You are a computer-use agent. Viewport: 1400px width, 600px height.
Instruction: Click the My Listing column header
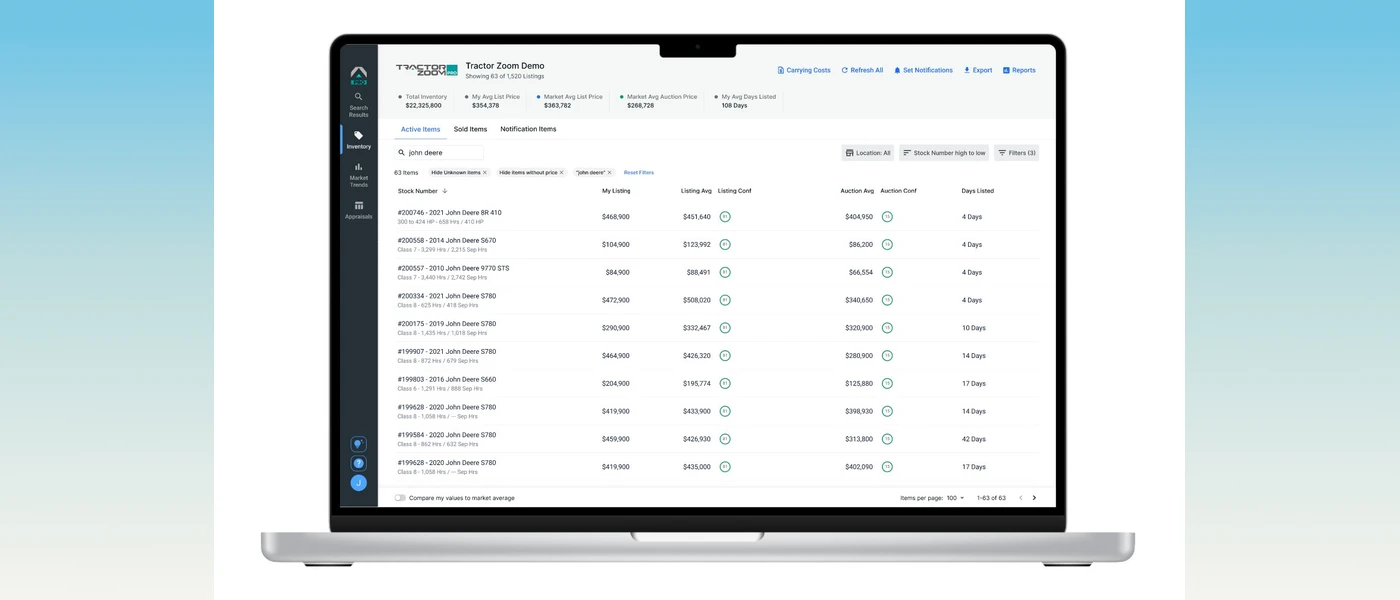pos(616,191)
